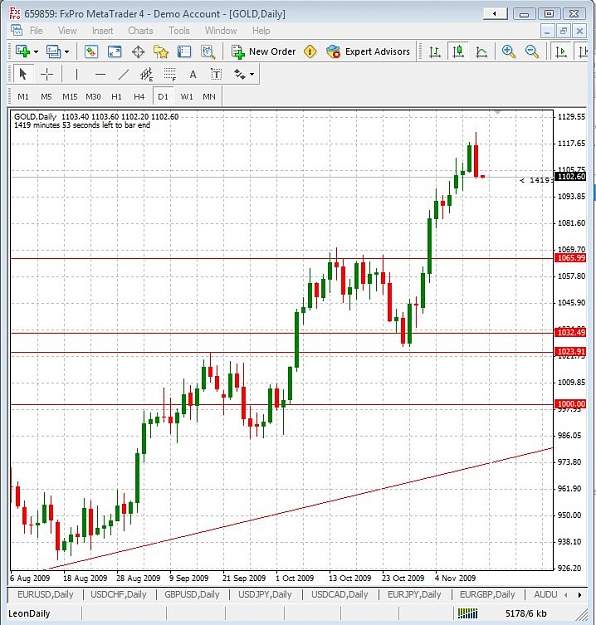This screenshot has height=625, width=596.
Task: Click the Profiles icon
Action: coord(53,51)
